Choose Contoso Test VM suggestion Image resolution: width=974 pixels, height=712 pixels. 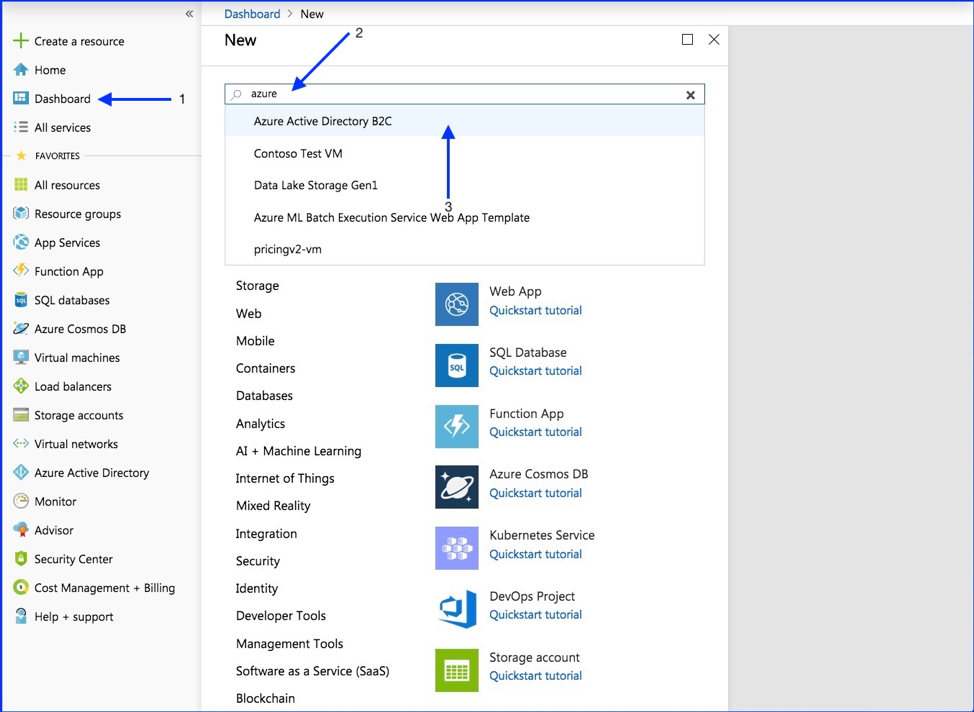[x=465, y=153]
